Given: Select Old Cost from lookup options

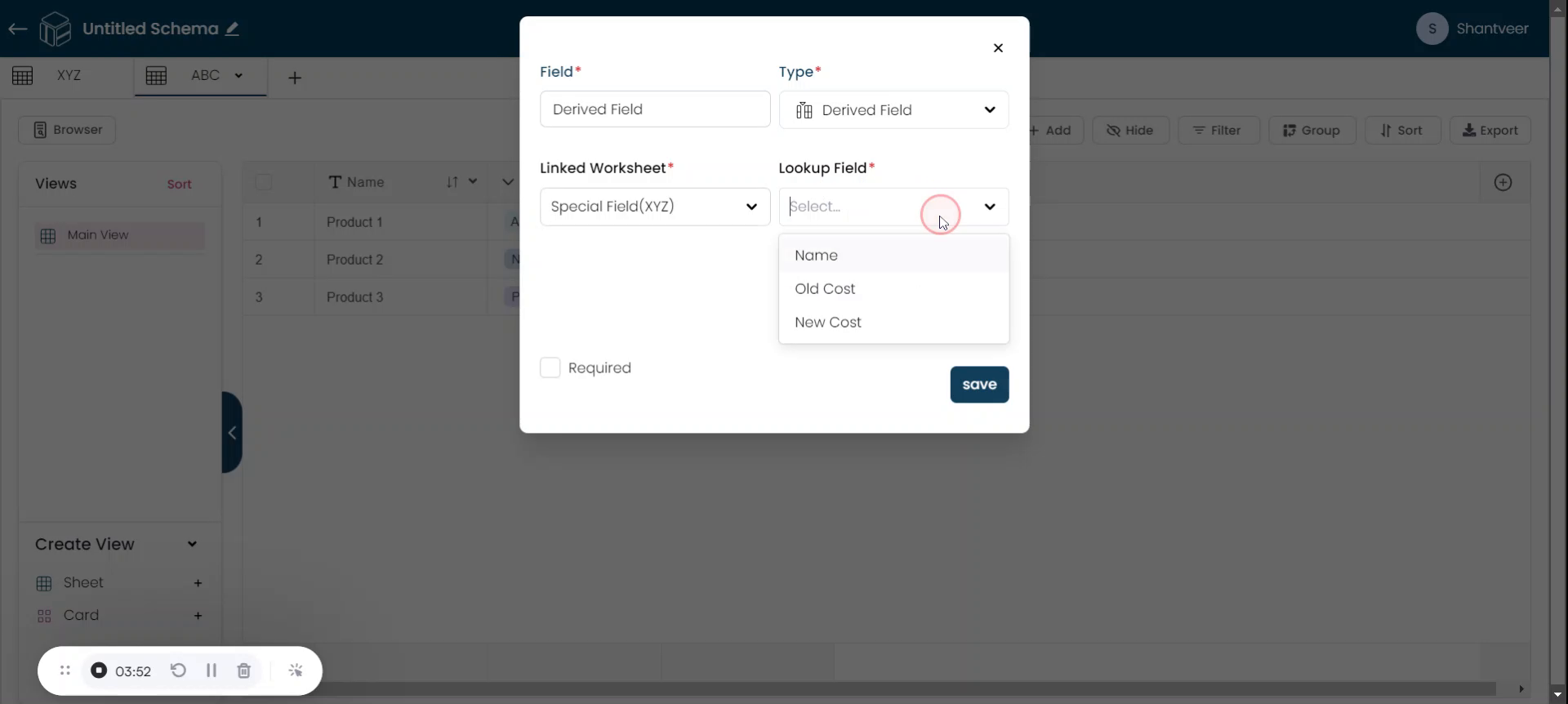Looking at the screenshot, I should coord(825,289).
